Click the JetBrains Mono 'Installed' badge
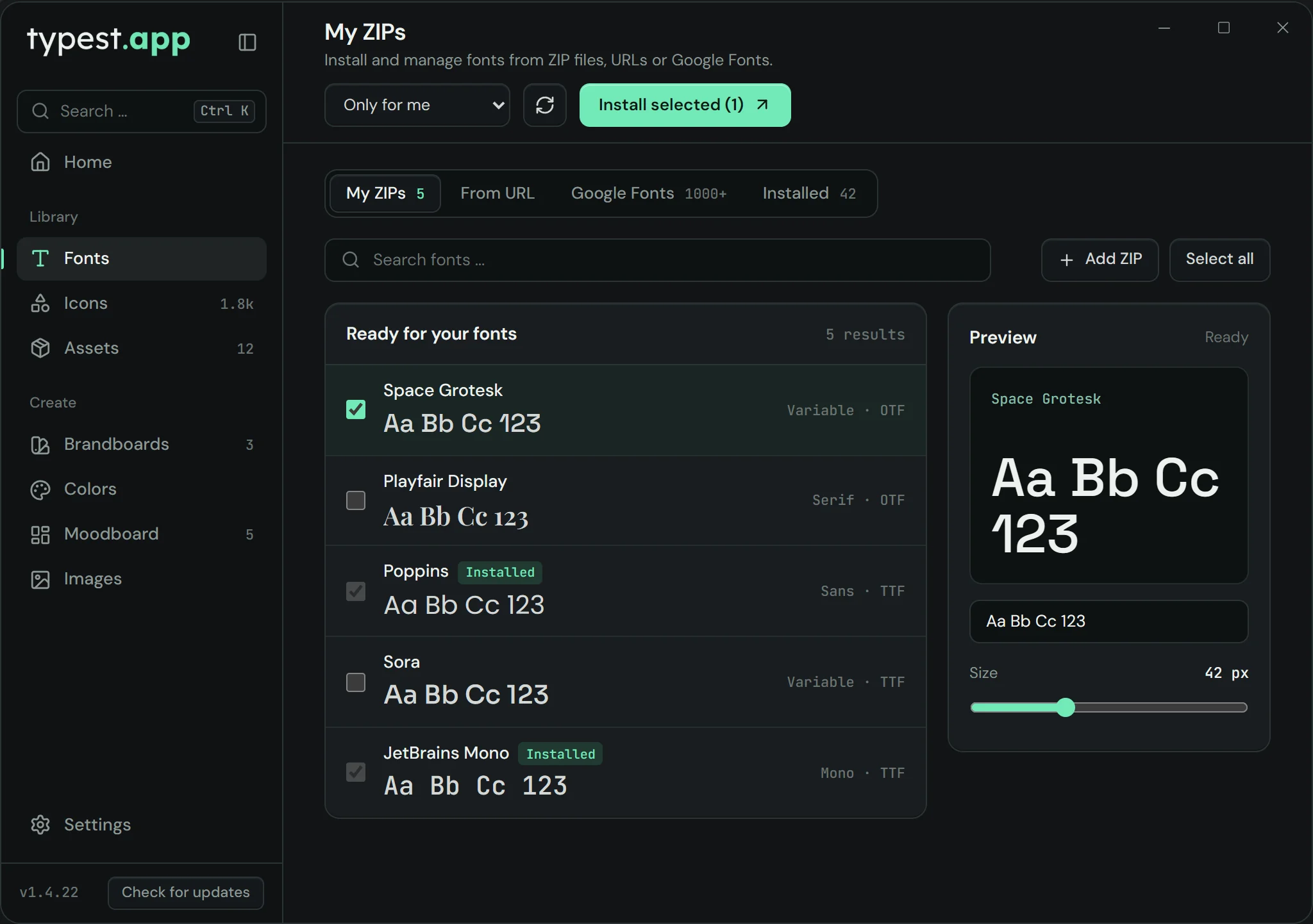Screen dimensions: 1313x924 560,754
